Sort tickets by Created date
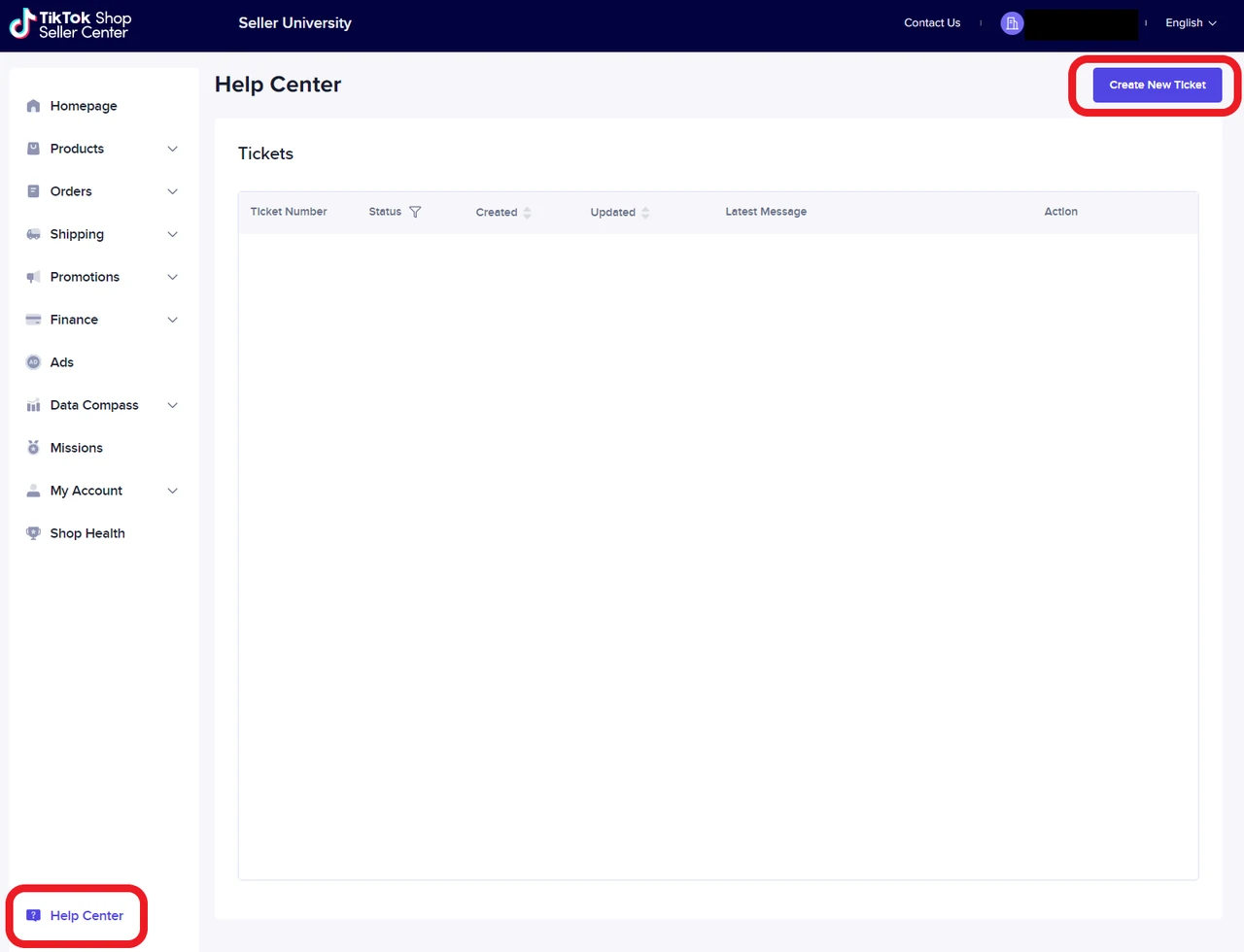This screenshot has height=952, width=1244. [x=527, y=213]
